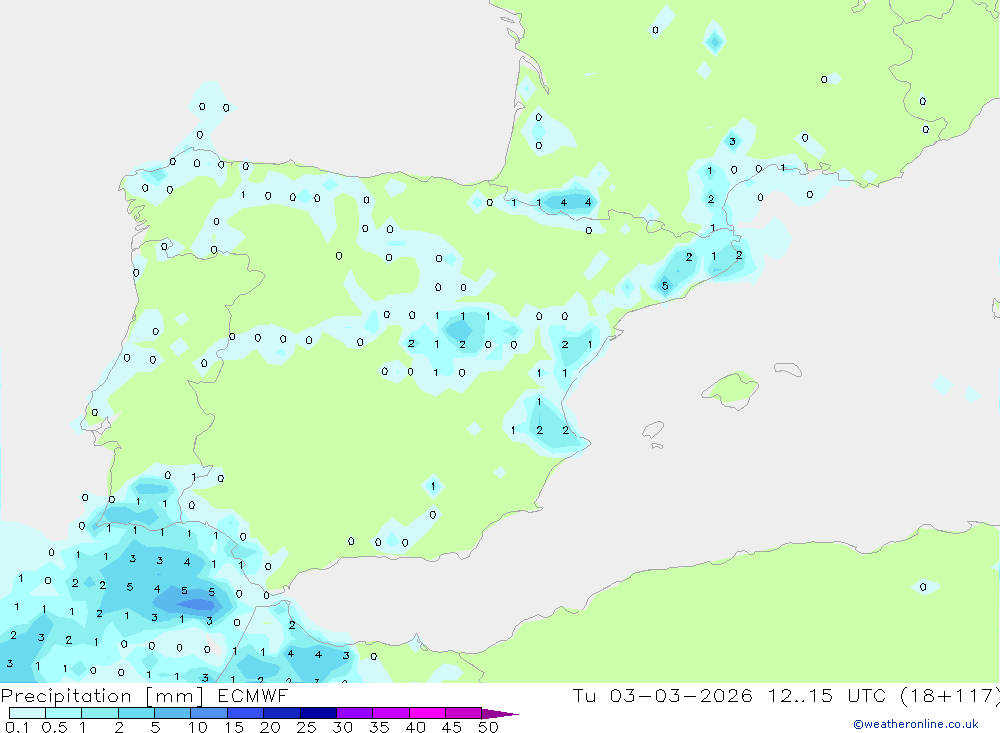Click the 15 to 20 mm legend swatch
This screenshot has height=733, width=1000.
coord(246,713)
